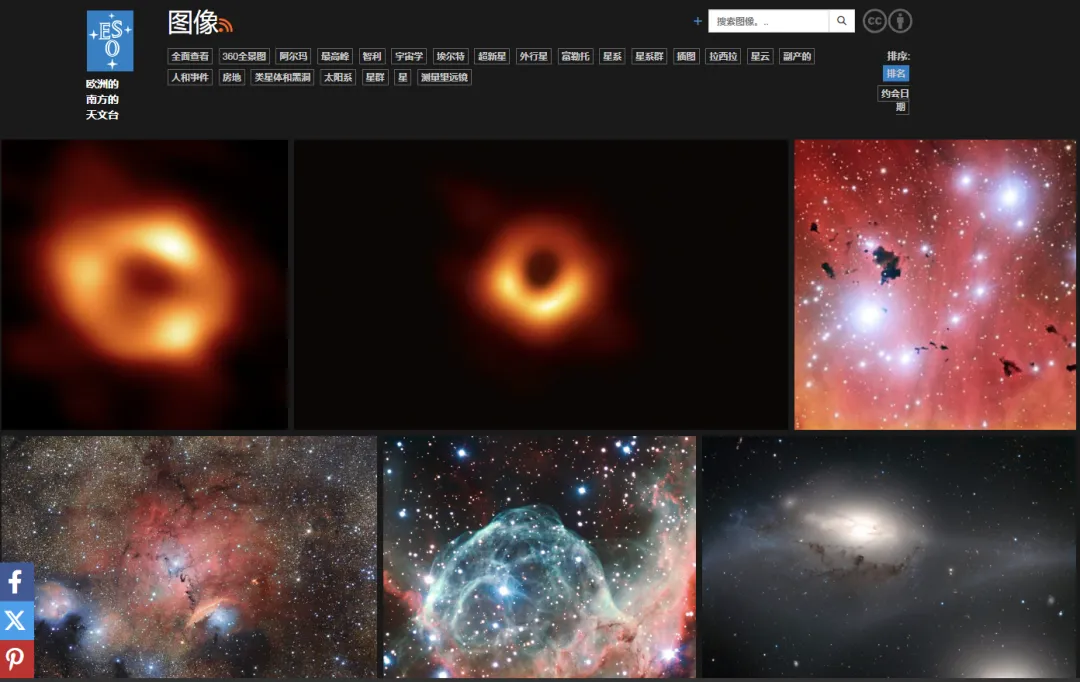
Task: Sort images by 排名
Action: [895, 74]
